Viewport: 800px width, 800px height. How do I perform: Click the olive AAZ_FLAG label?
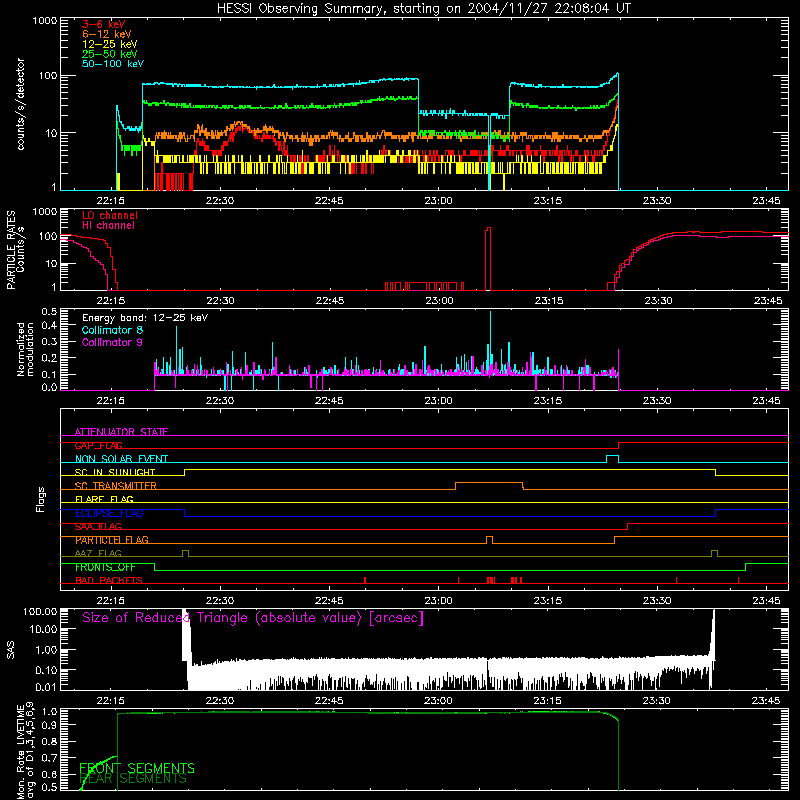(x=98, y=554)
